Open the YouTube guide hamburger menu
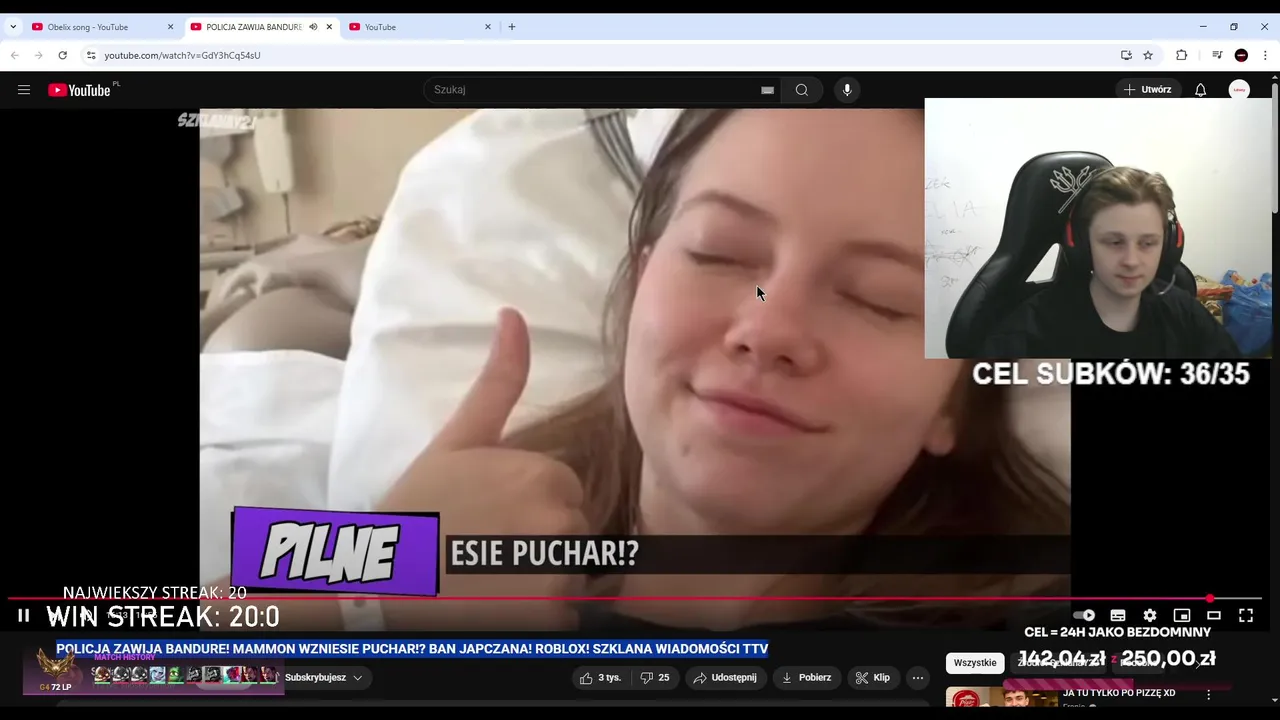Screen dimensions: 1280x720 tap(24, 90)
